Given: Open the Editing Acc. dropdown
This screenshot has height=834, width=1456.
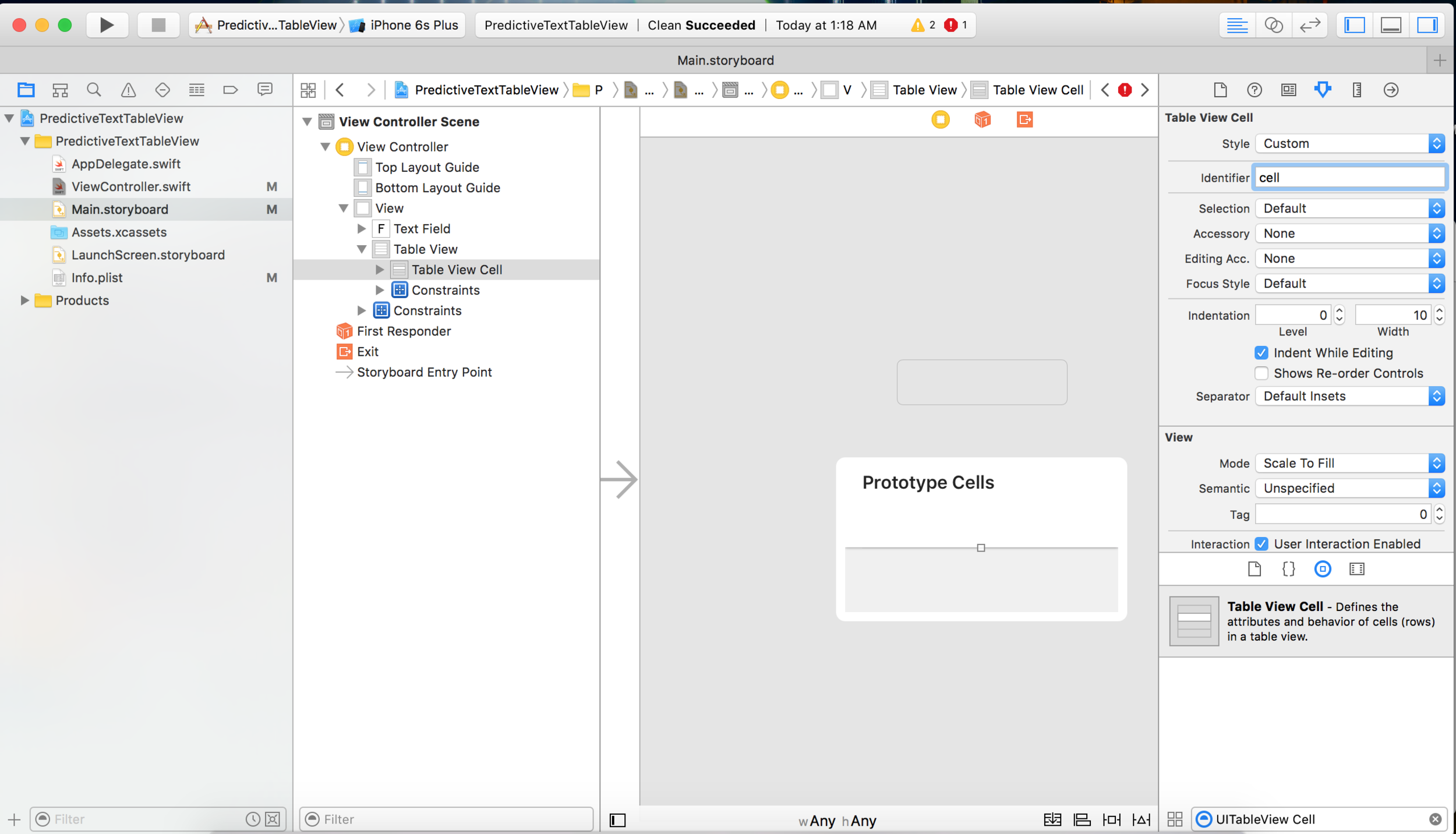Looking at the screenshot, I should (1349, 258).
